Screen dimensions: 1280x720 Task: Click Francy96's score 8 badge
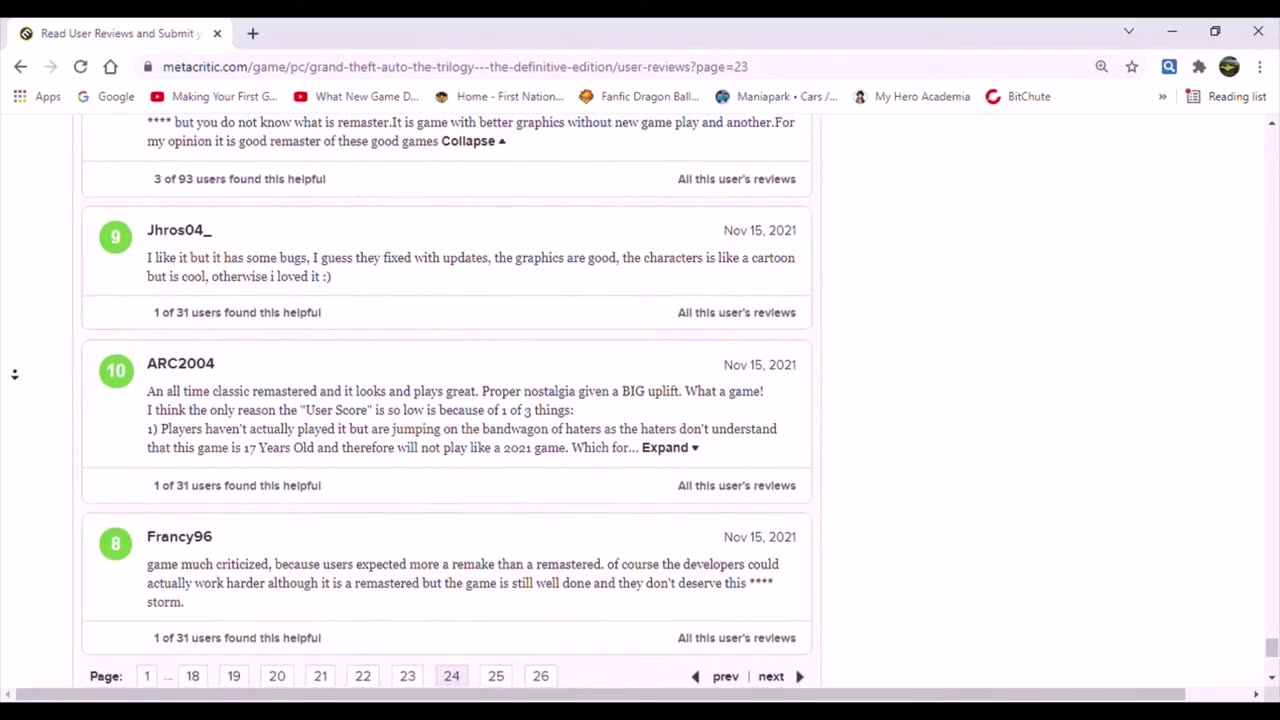(116, 544)
